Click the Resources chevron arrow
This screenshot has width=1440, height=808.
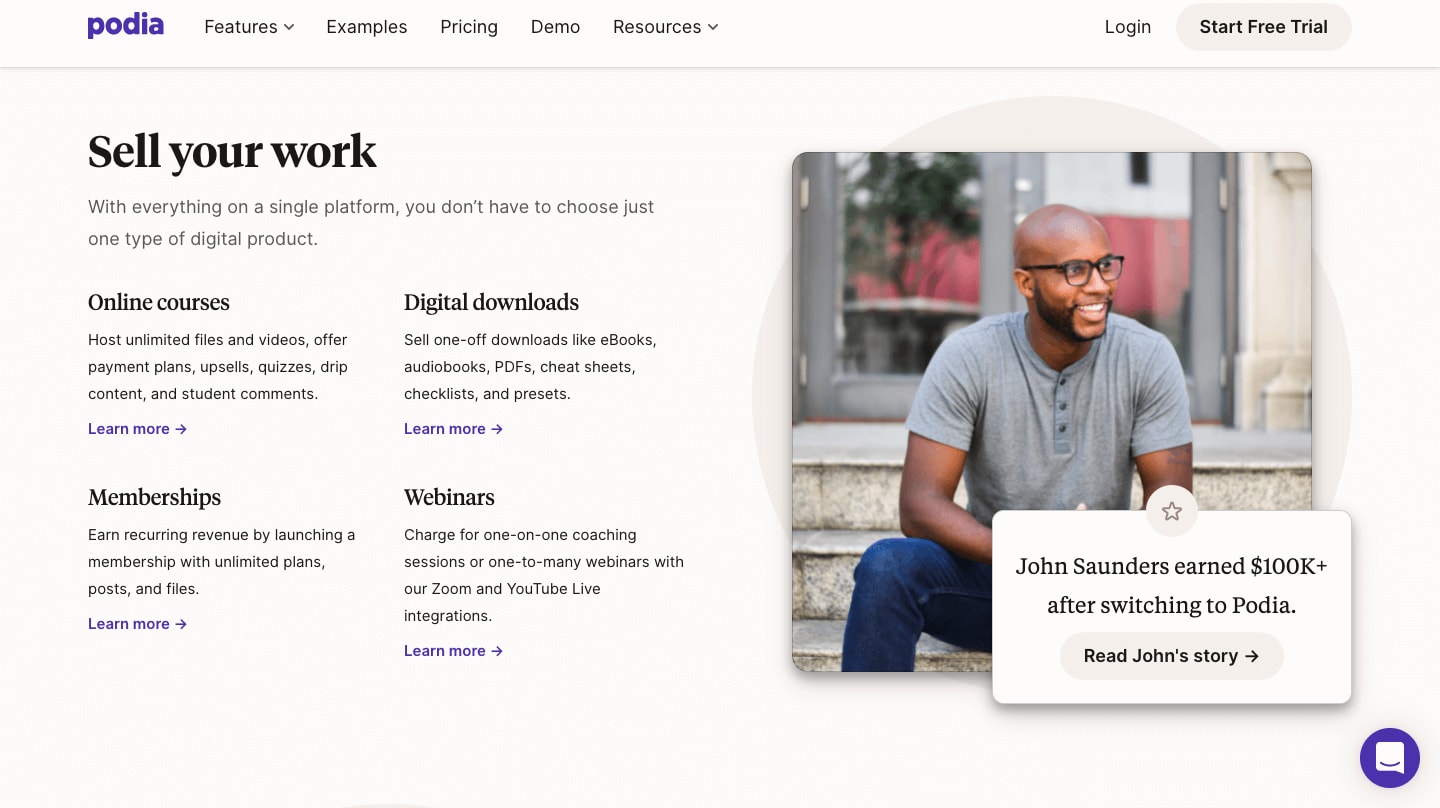[x=713, y=27]
